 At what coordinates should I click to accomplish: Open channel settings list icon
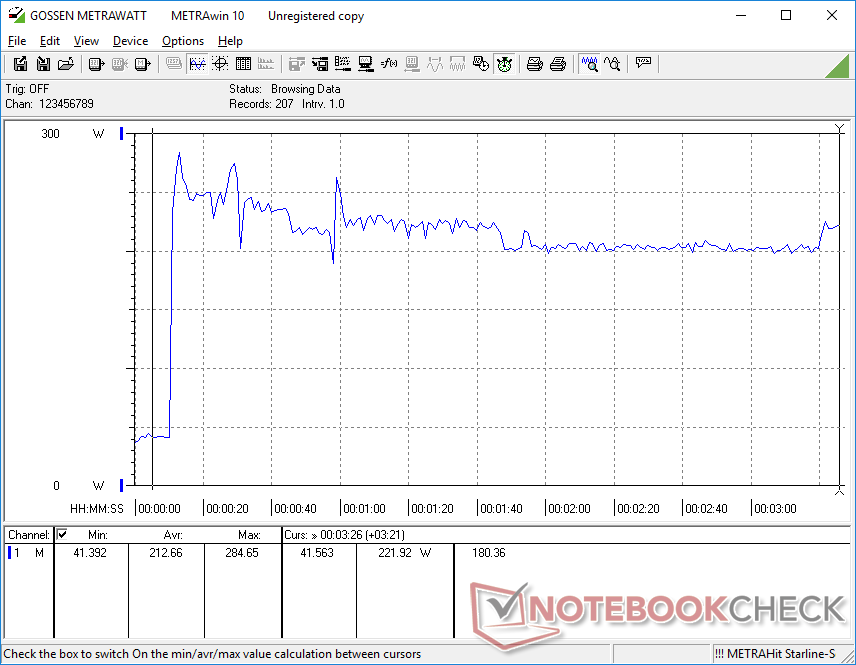pos(343,64)
